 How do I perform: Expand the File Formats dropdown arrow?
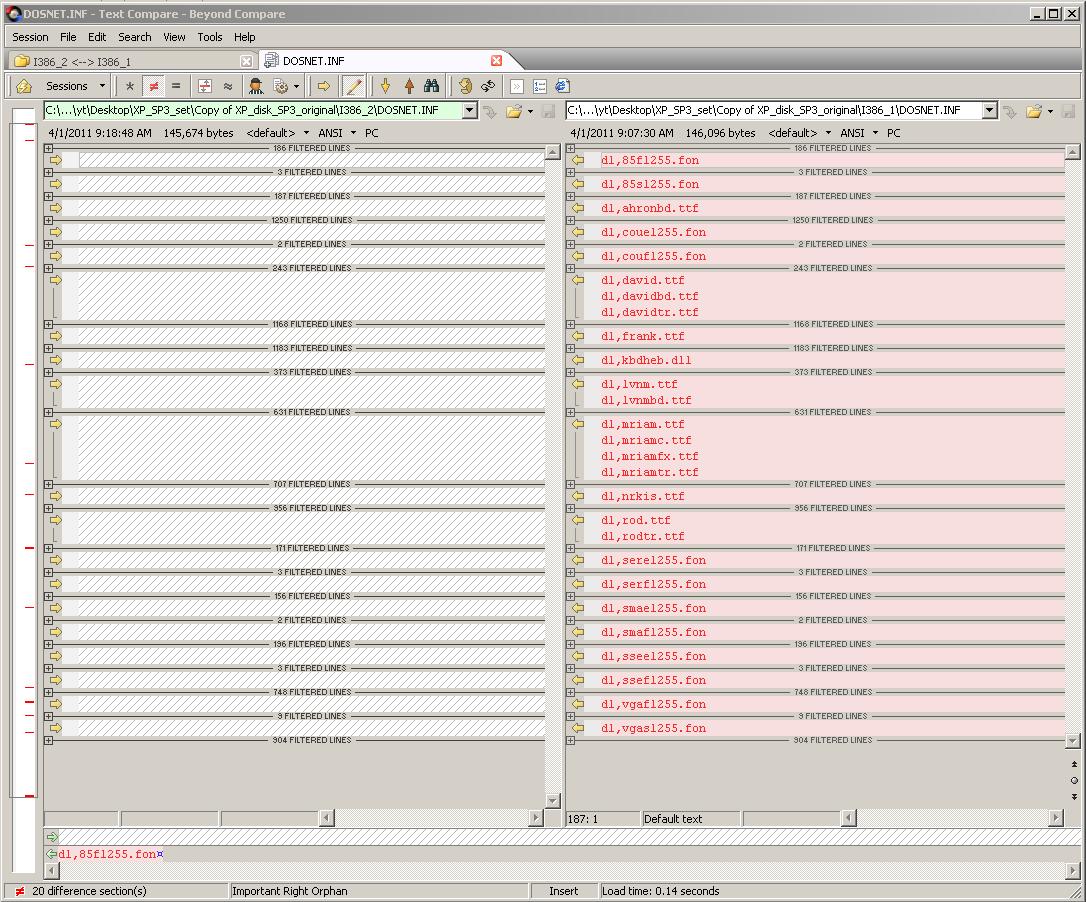pos(296,87)
